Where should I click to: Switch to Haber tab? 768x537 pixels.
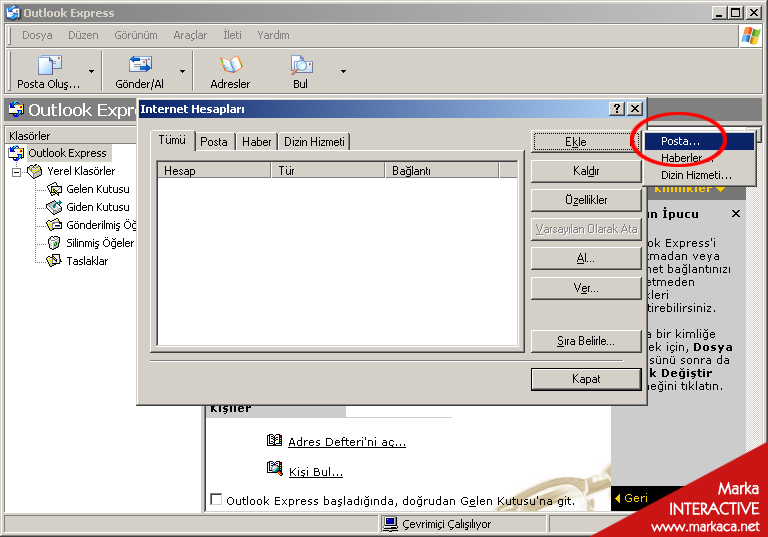[x=257, y=142]
